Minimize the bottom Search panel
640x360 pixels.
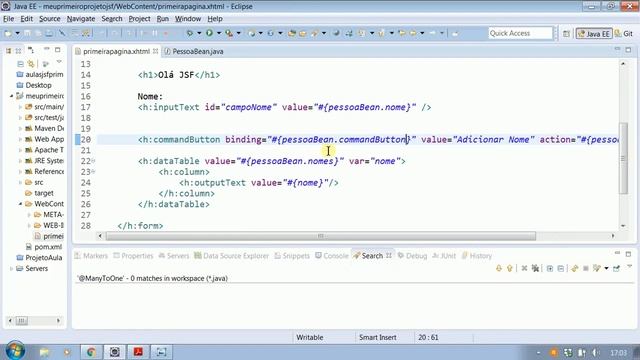[x=617, y=253]
